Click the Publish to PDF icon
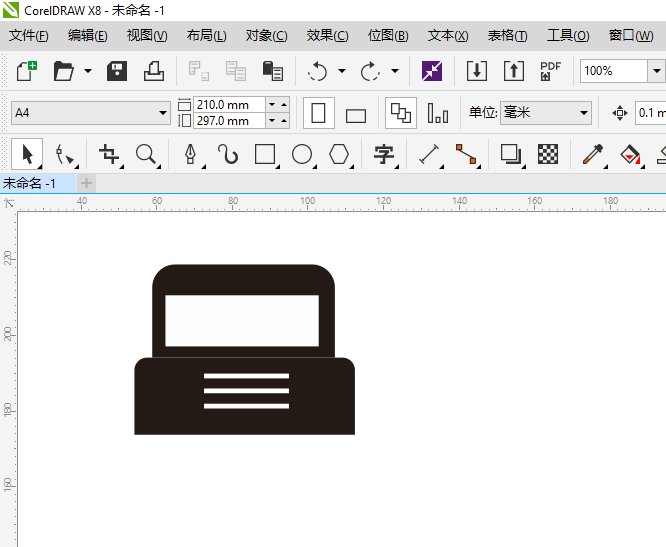 click(x=550, y=71)
